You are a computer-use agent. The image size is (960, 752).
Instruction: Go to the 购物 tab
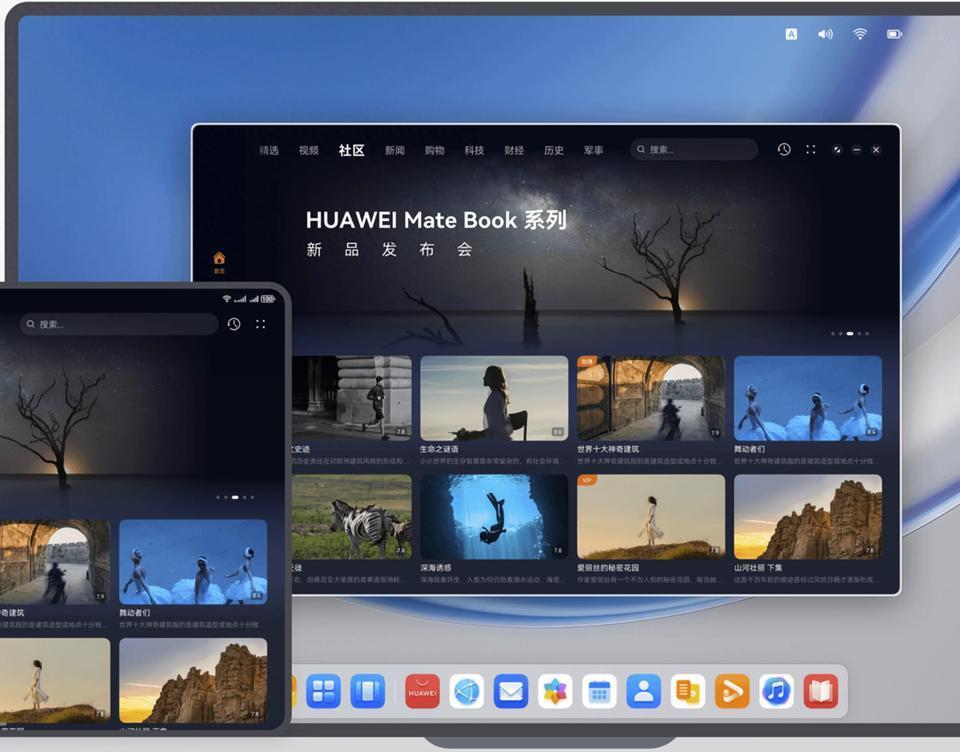[434, 150]
